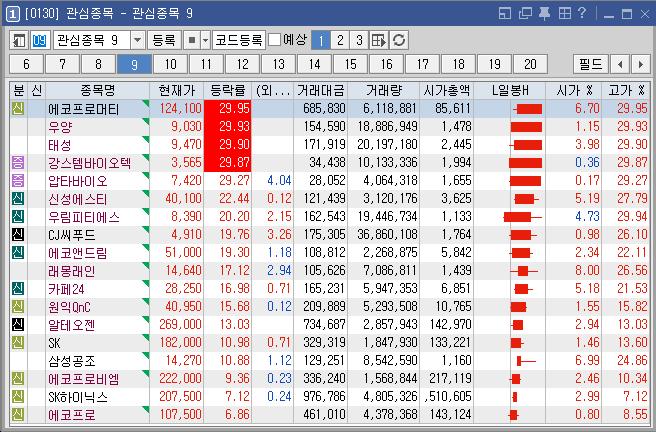
Task: Click the 시가총액 column header
Action: (446, 90)
